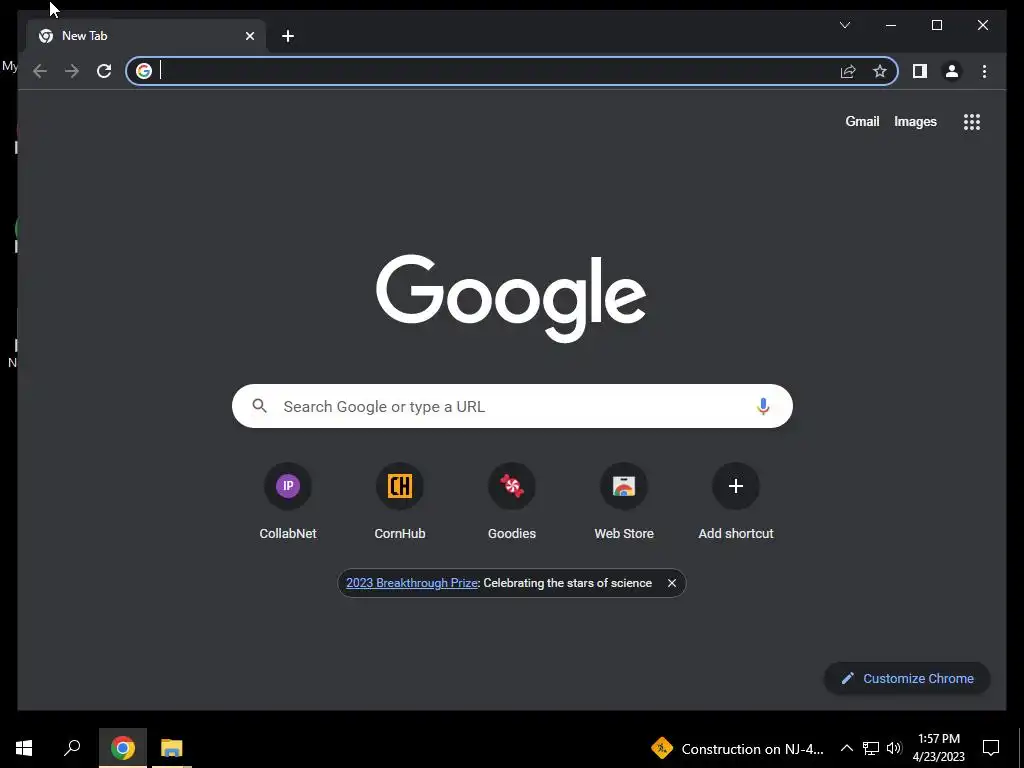Open the side panel icon
Image resolution: width=1024 pixels, height=768 pixels.
click(920, 71)
